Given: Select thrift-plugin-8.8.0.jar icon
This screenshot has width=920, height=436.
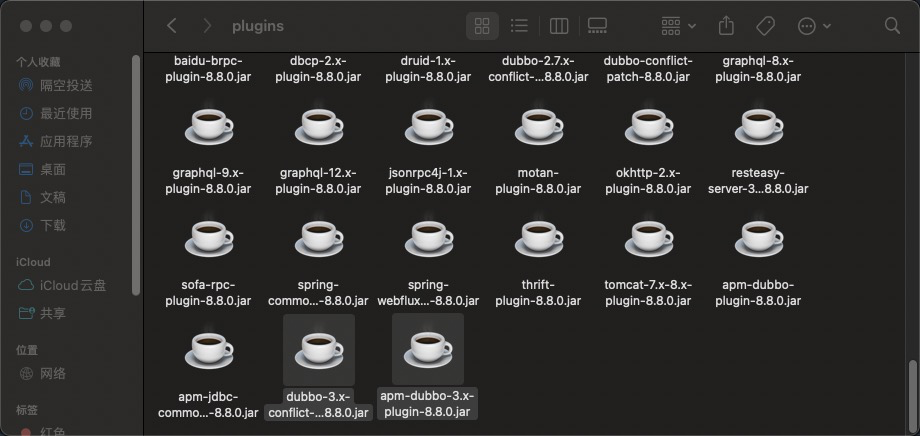Looking at the screenshot, I should pos(538,238).
